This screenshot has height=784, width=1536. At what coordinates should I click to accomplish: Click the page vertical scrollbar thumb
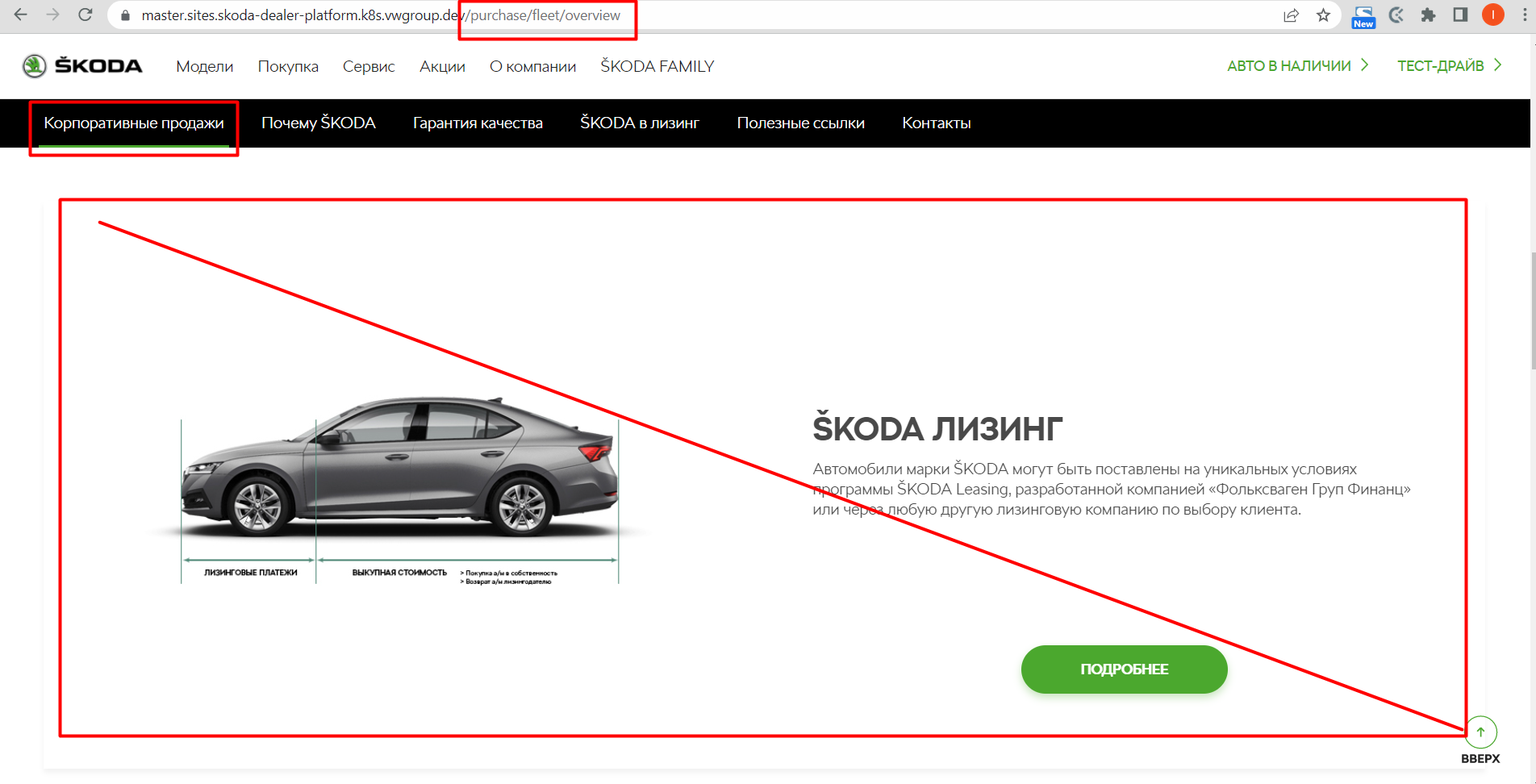[1533, 311]
